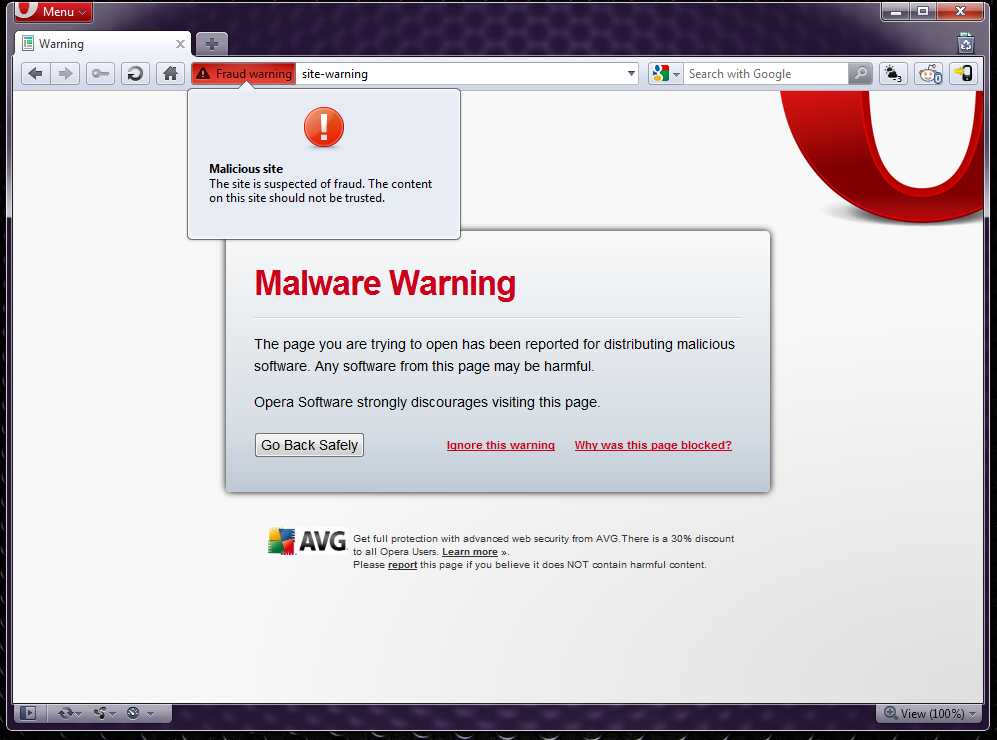Open the closed tabs trash icon
Viewport: 997px width, 740px height.
[x=965, y=42]
